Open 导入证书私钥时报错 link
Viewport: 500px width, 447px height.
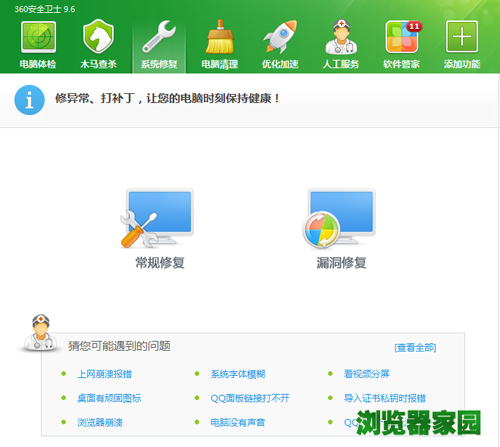coord(385,398)
